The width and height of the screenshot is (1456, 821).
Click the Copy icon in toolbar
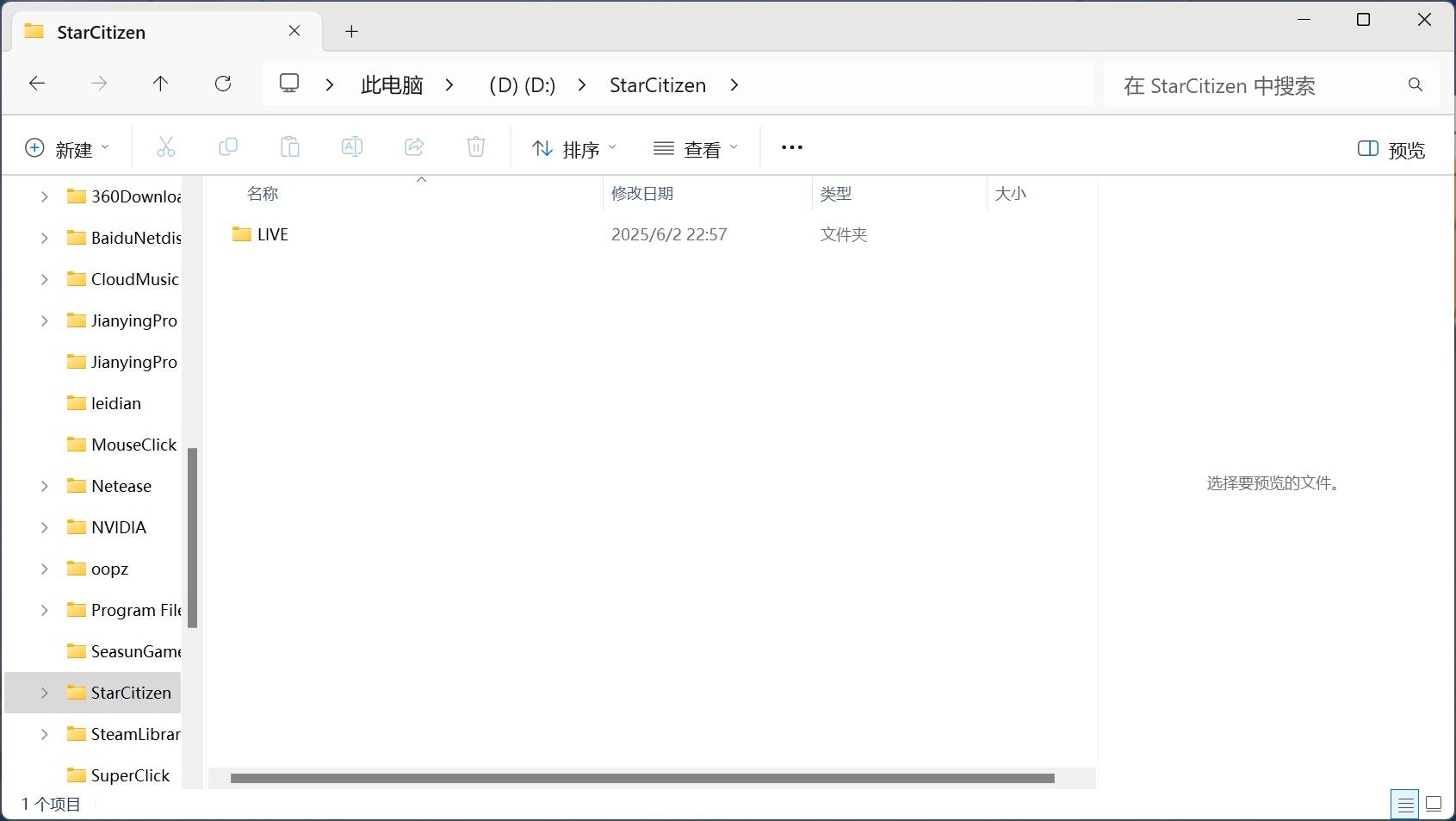[x=228, y=147]
